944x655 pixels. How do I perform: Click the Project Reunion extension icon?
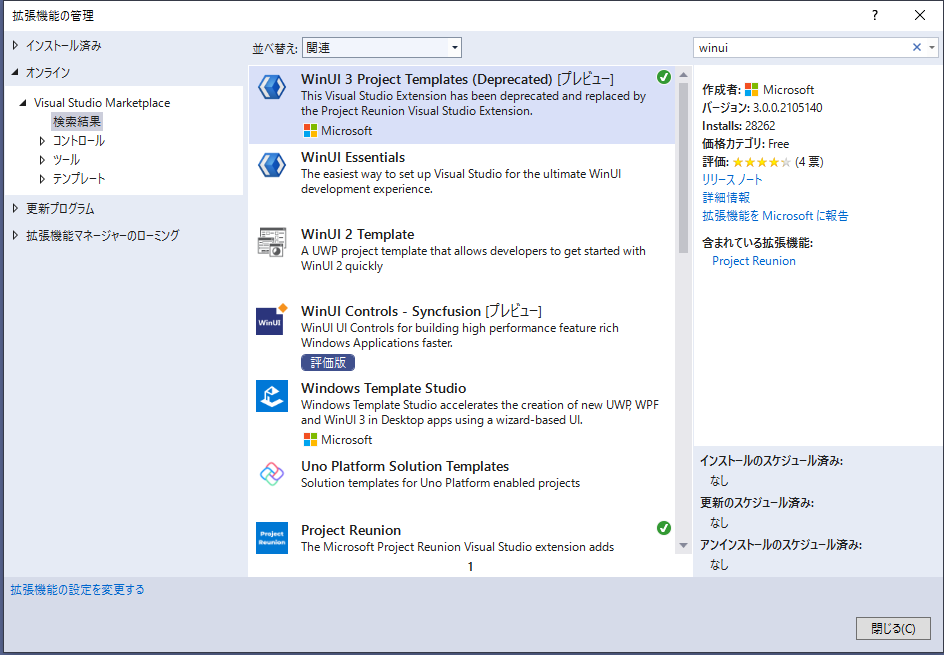tap(272, 538)
